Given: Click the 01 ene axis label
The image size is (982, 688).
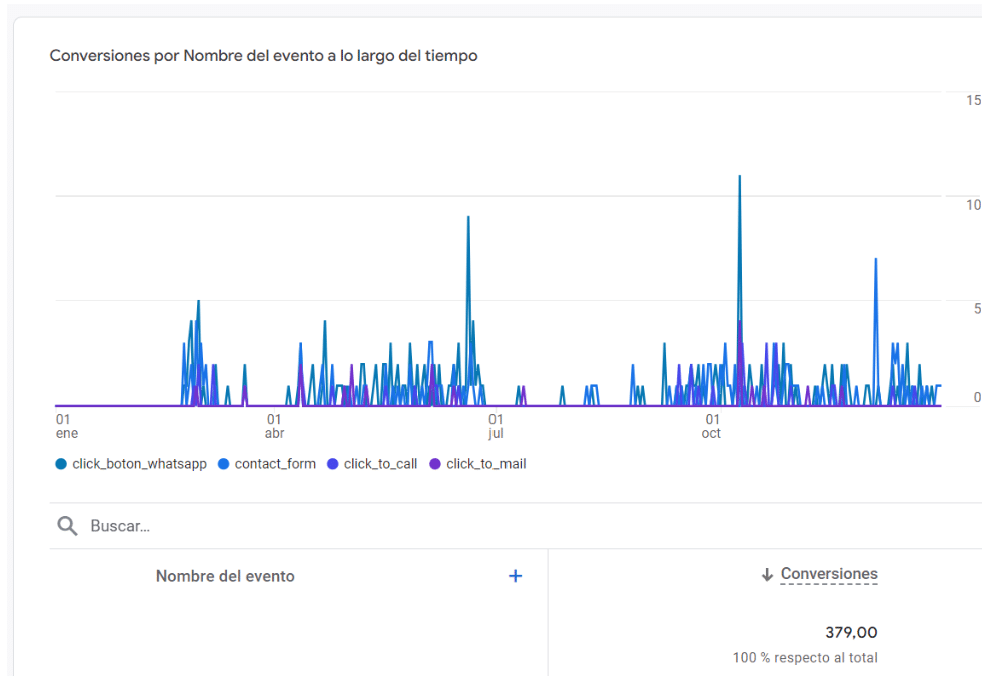Looking at the screenshot, I should [x=66, y=427].
